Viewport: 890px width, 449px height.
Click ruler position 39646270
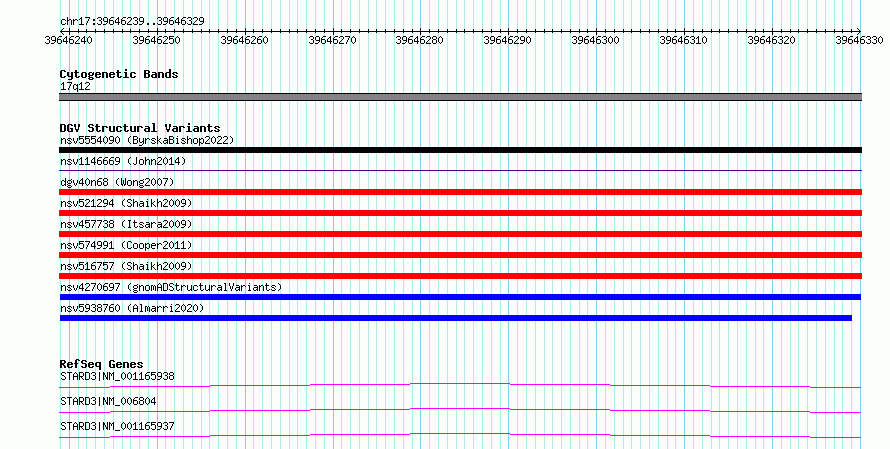tap(333, 40)
